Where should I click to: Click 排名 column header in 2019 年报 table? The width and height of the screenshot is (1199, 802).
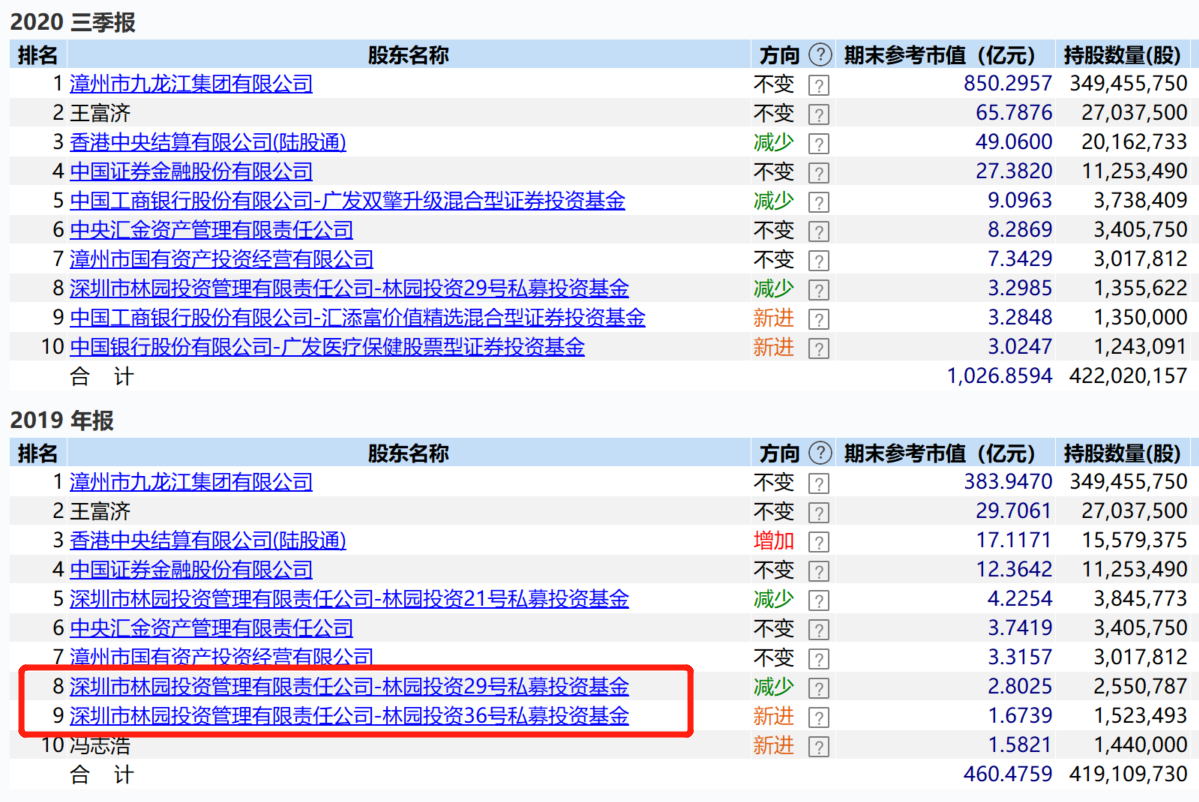38,453
